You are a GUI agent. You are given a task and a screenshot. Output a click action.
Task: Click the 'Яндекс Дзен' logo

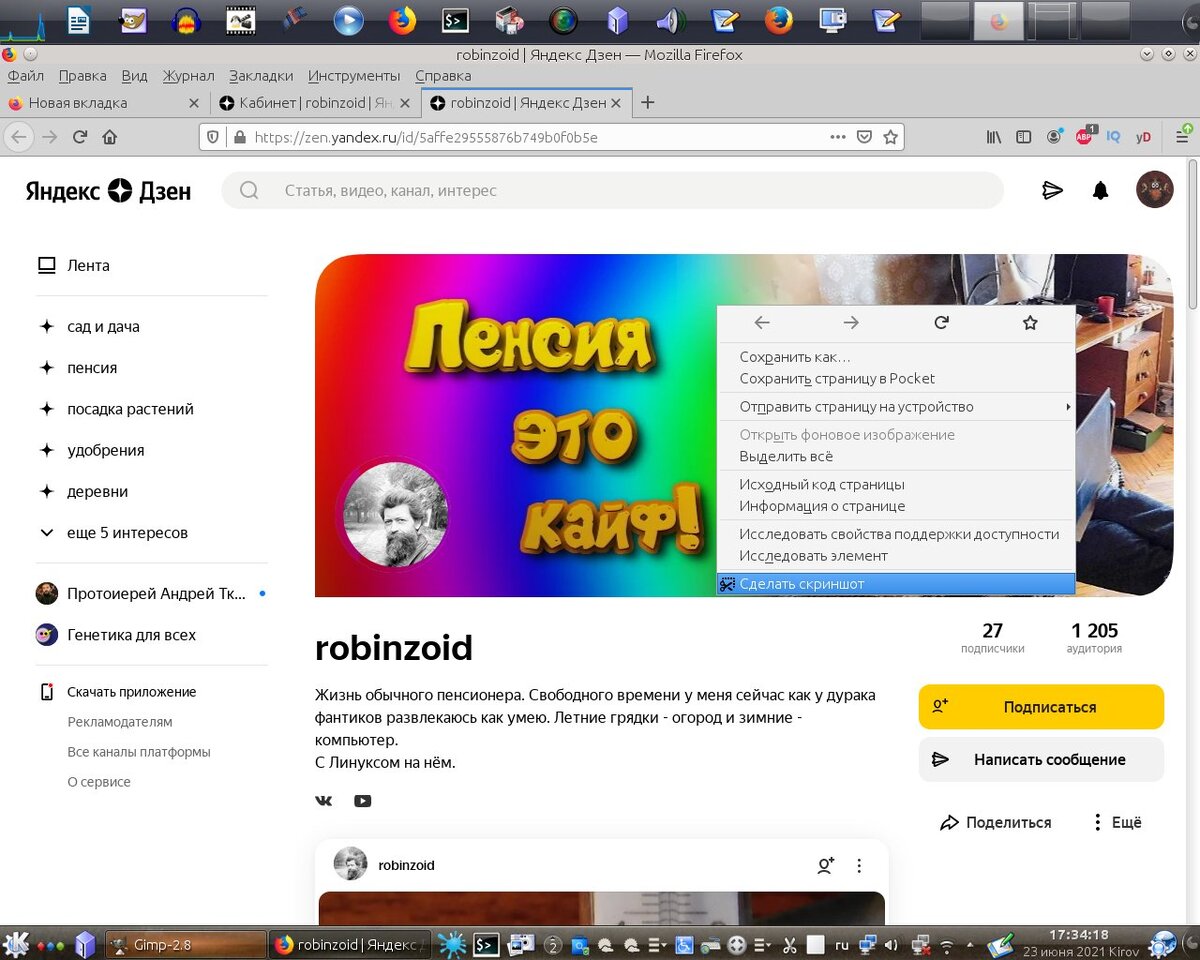coord(108,190)
